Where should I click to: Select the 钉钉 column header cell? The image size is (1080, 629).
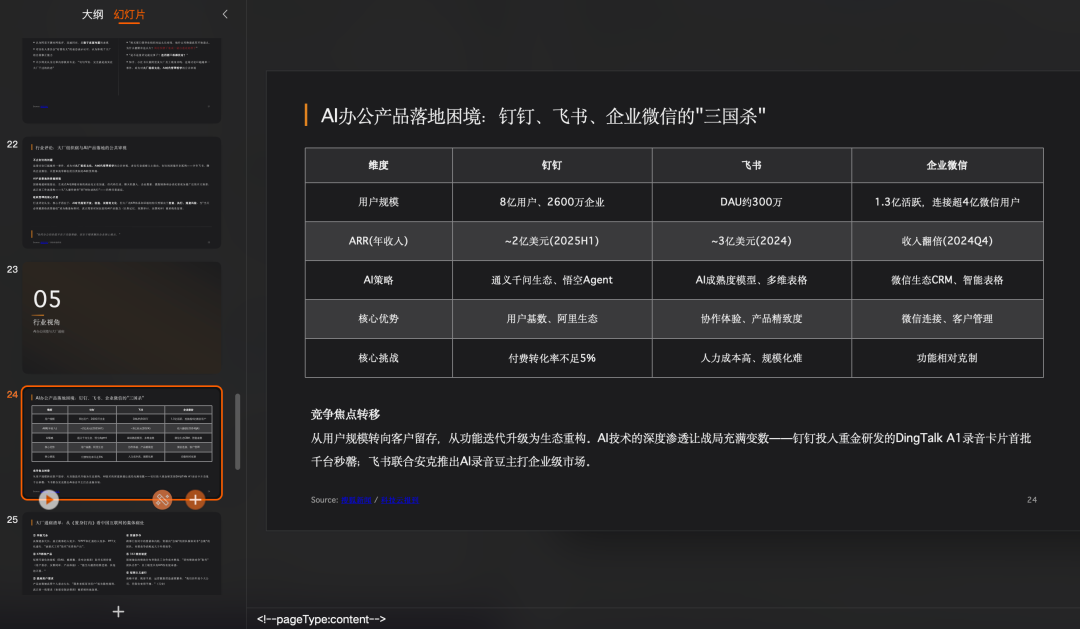click(x=552, y=165)
